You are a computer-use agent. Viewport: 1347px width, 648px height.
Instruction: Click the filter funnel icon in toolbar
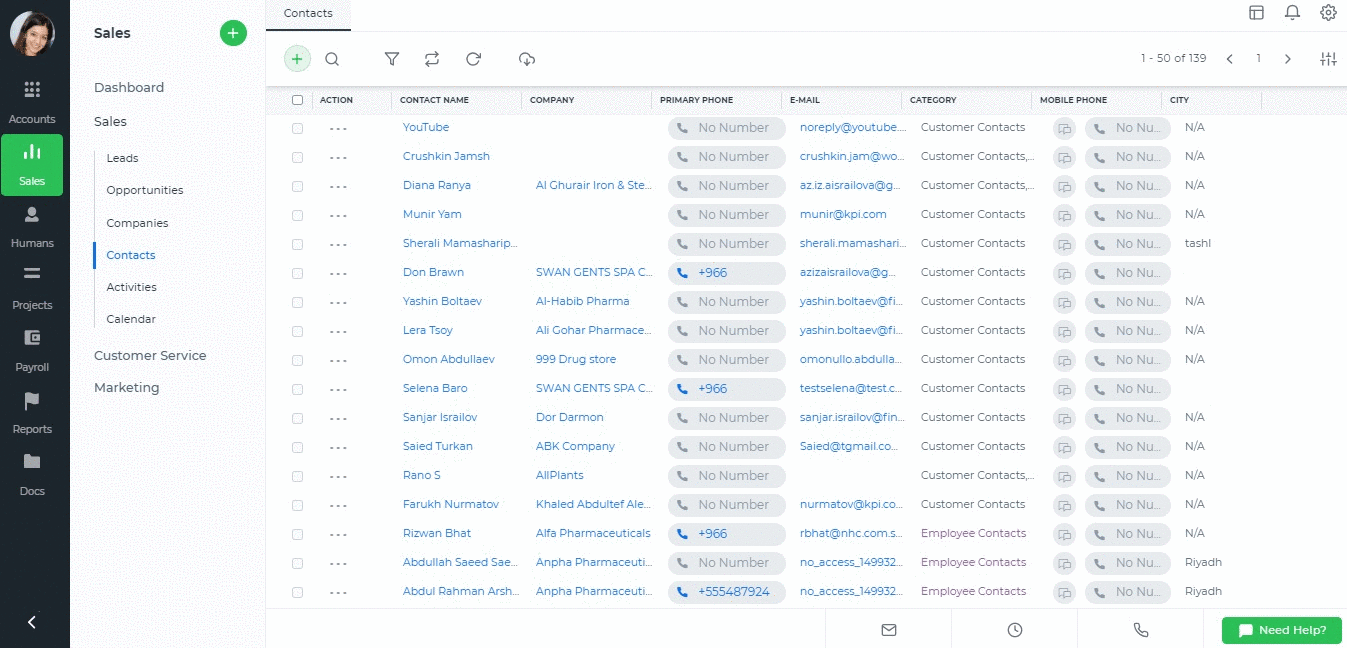tap(392, 59)
